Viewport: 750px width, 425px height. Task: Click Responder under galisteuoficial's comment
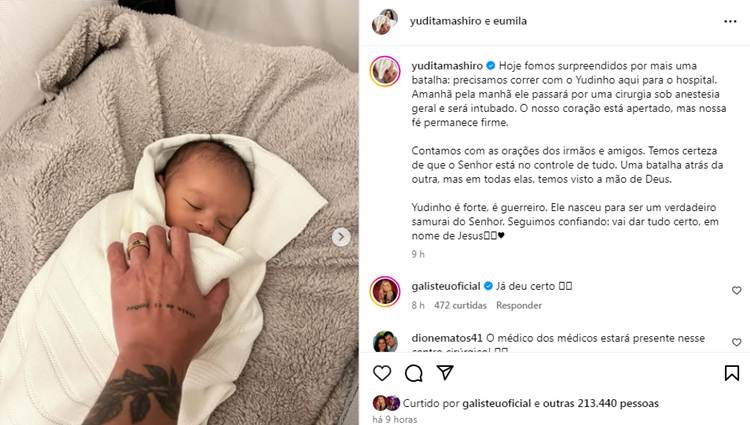click(519, 305)
